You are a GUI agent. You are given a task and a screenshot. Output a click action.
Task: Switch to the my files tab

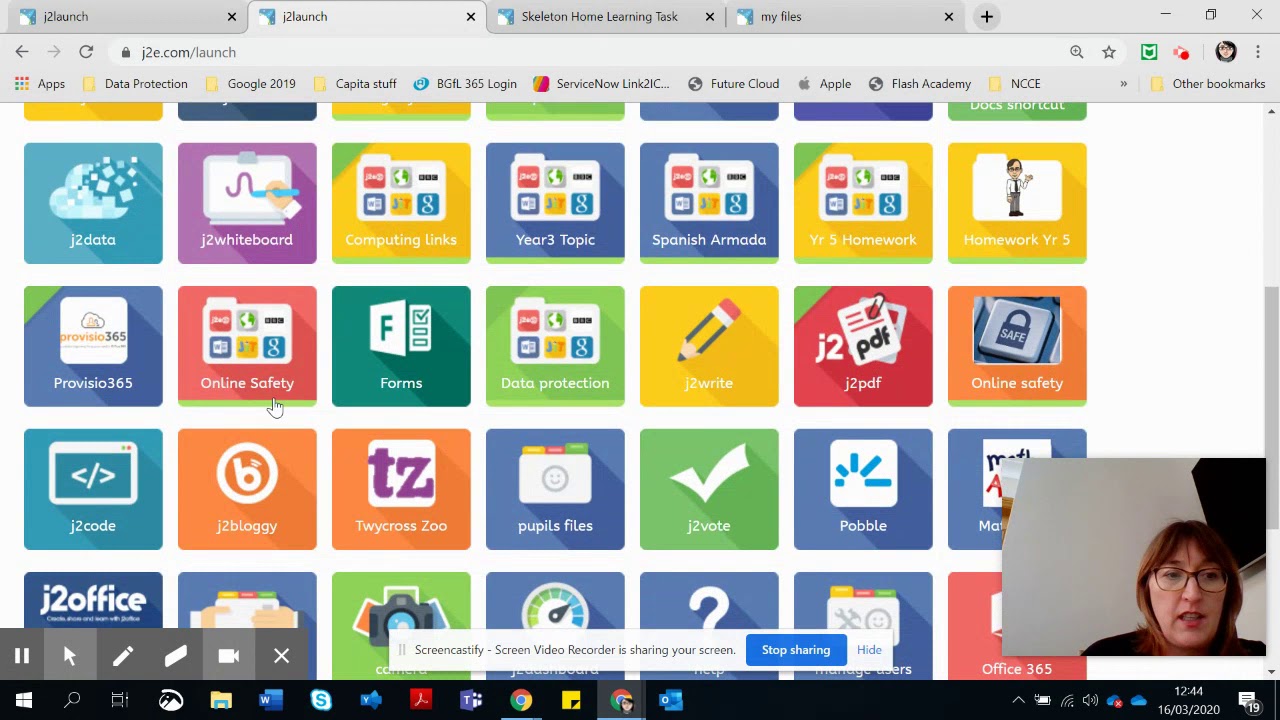[x=845, y=16]
